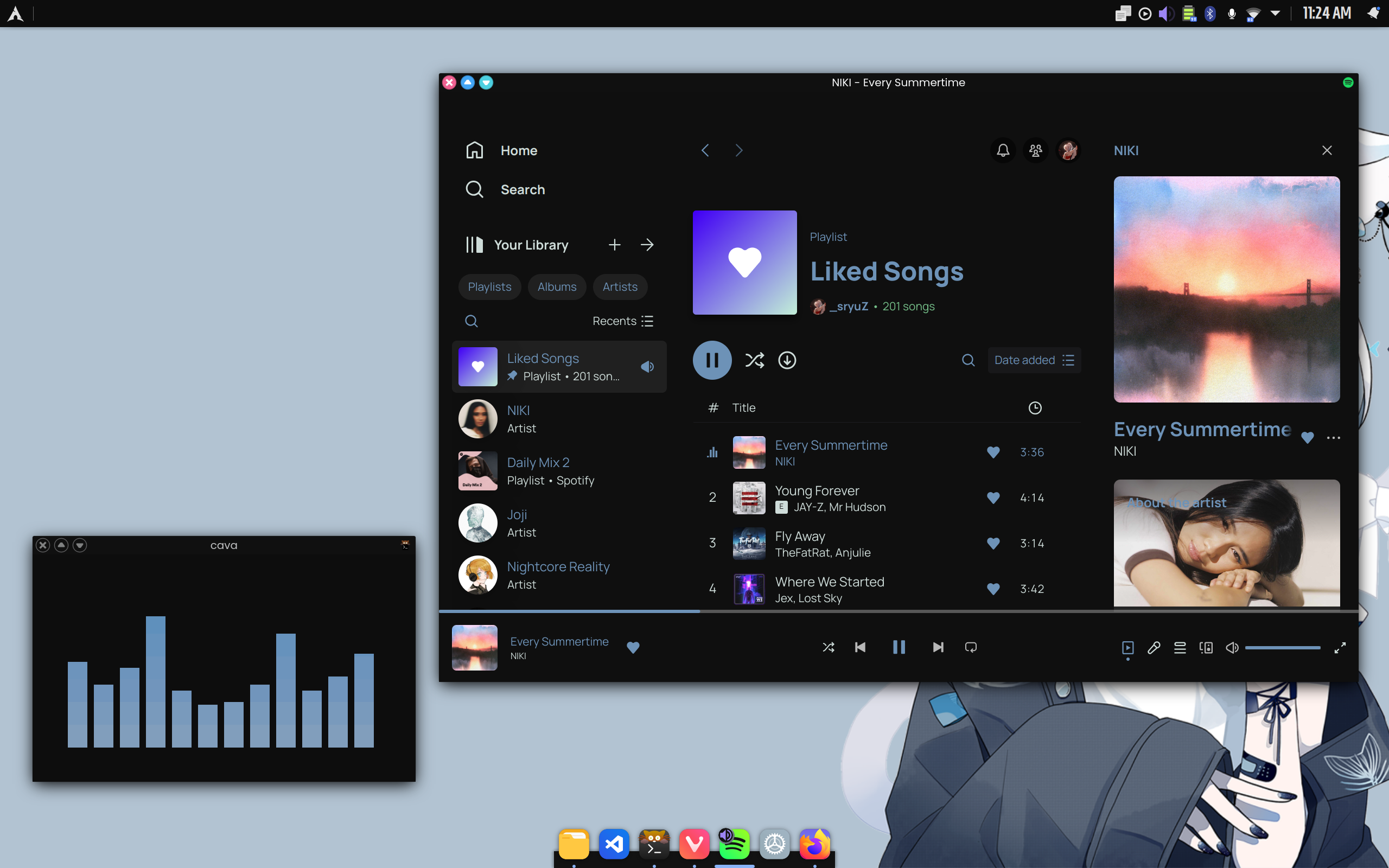
Task: Open Bluetooth icon in system tray
Action: (1210, 13)
